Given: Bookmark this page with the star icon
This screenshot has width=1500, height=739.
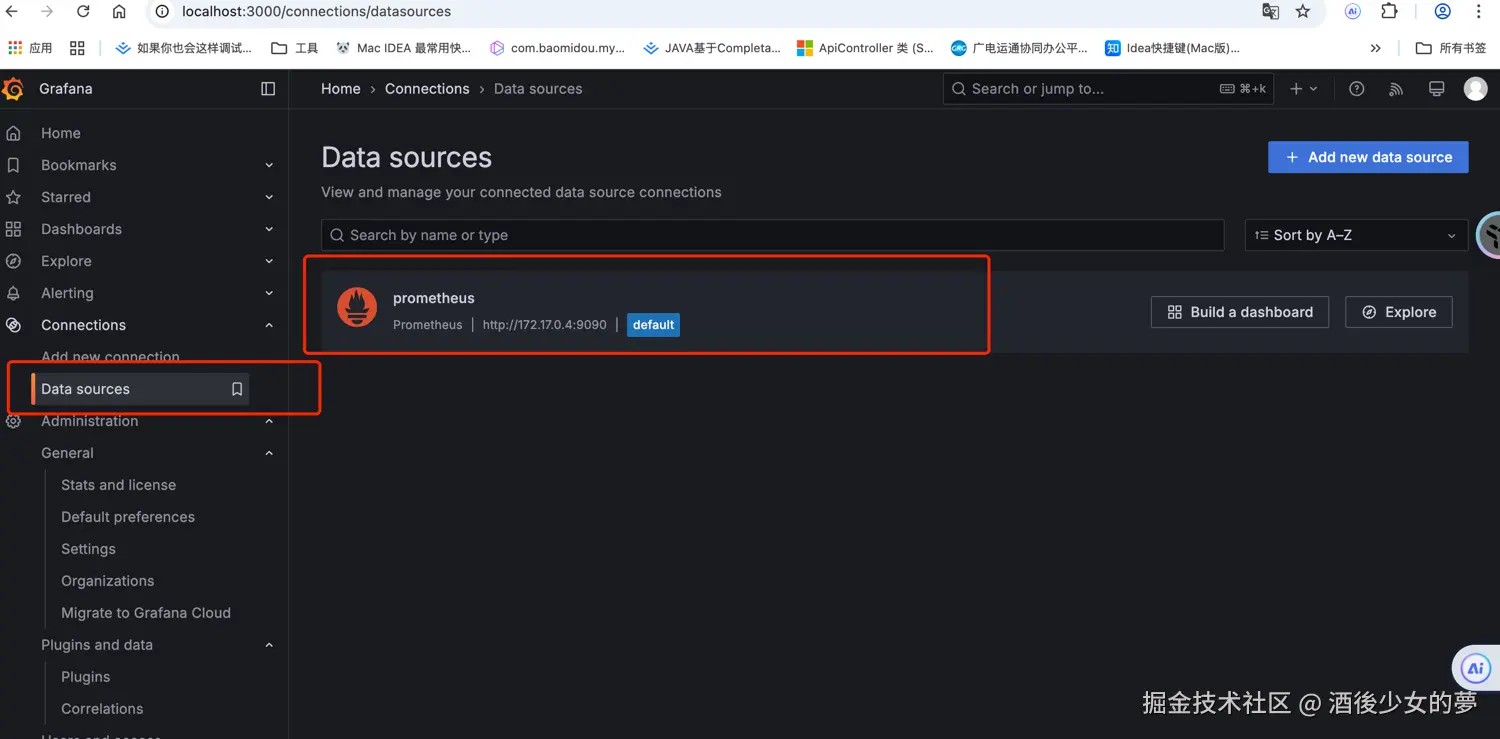Looking at the screenshot, I should click(1302, 12).
